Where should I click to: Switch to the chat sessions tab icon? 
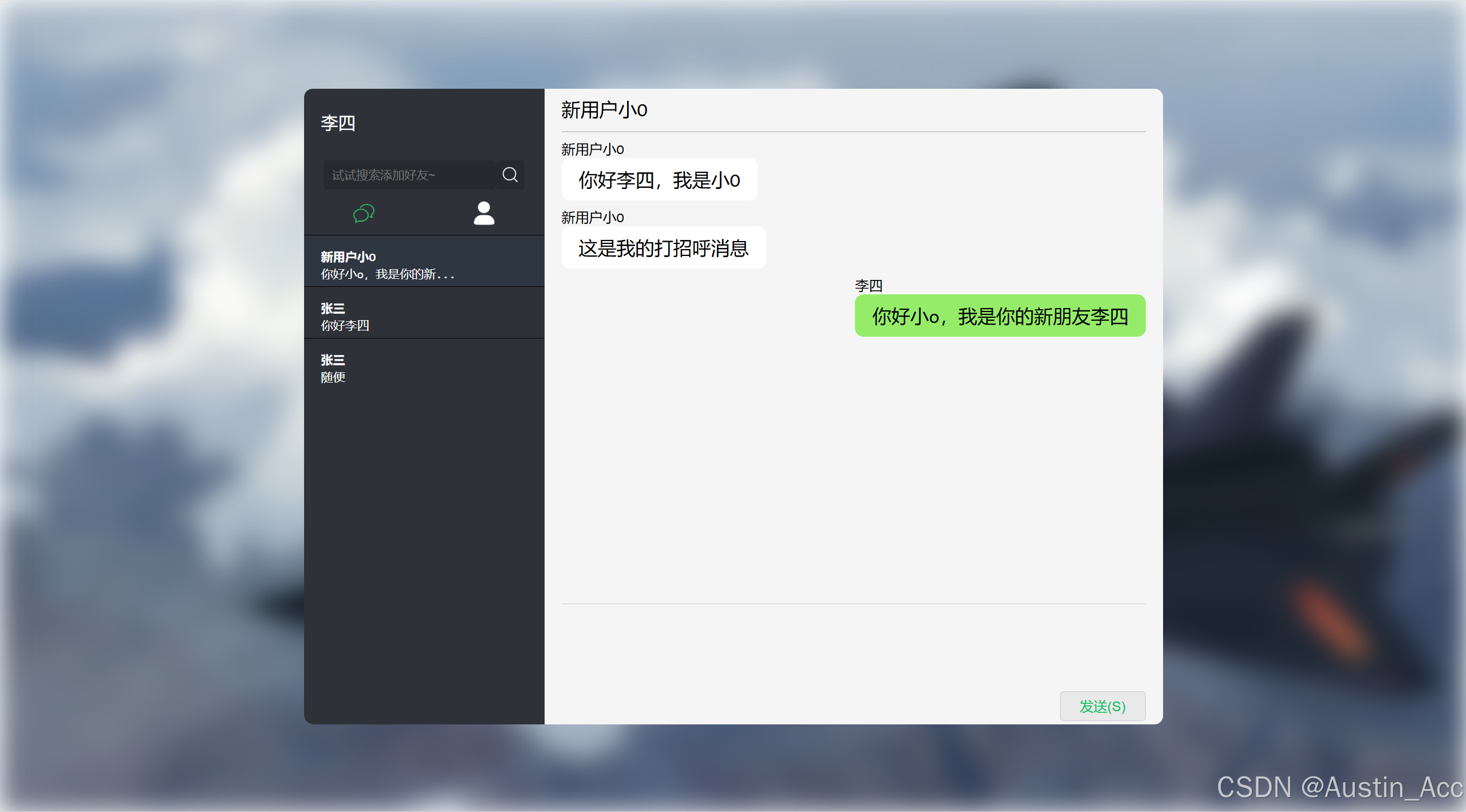tap(364, 214)
